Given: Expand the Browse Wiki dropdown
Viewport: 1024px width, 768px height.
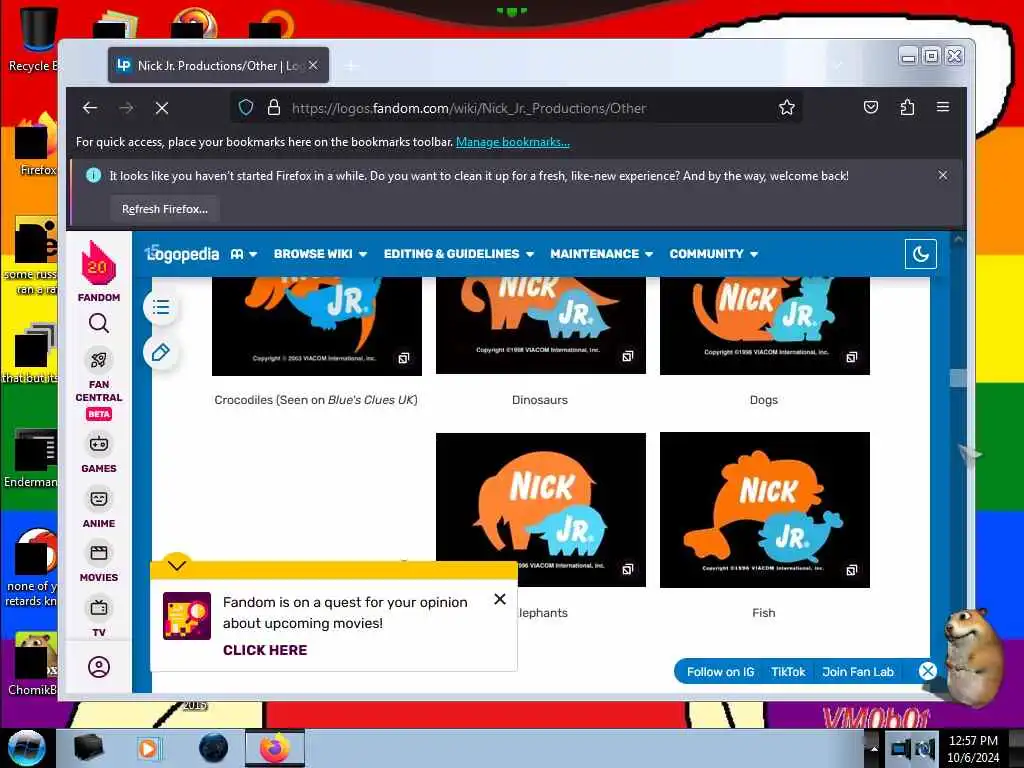Looking at the screenshot, I should [x=320, y=254].
